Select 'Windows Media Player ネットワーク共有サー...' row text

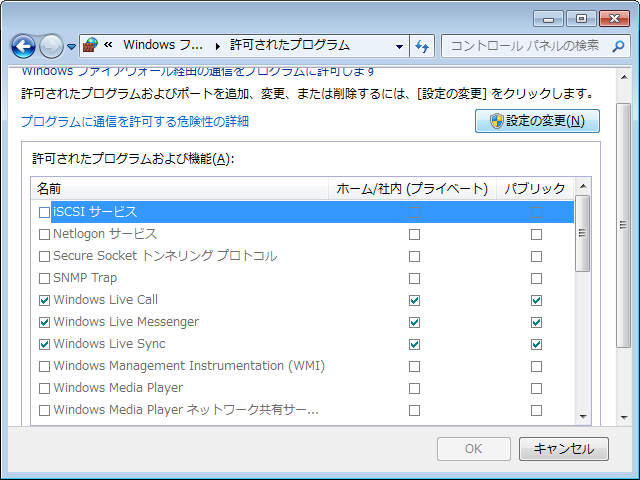(x=186, y=409)
